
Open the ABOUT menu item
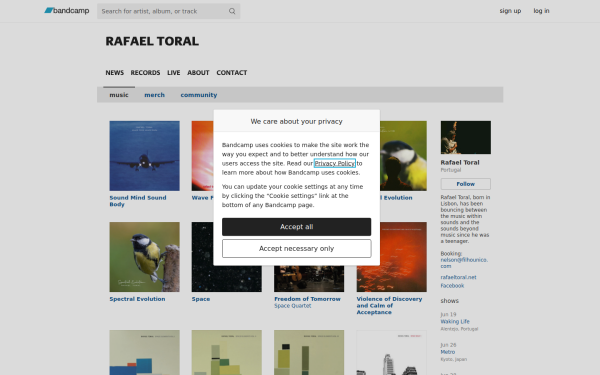(x=198, y=73)
